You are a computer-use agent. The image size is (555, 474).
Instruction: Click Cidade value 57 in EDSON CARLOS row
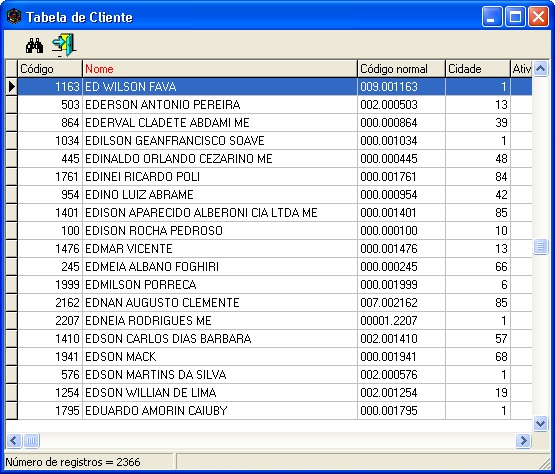[477, 339]
